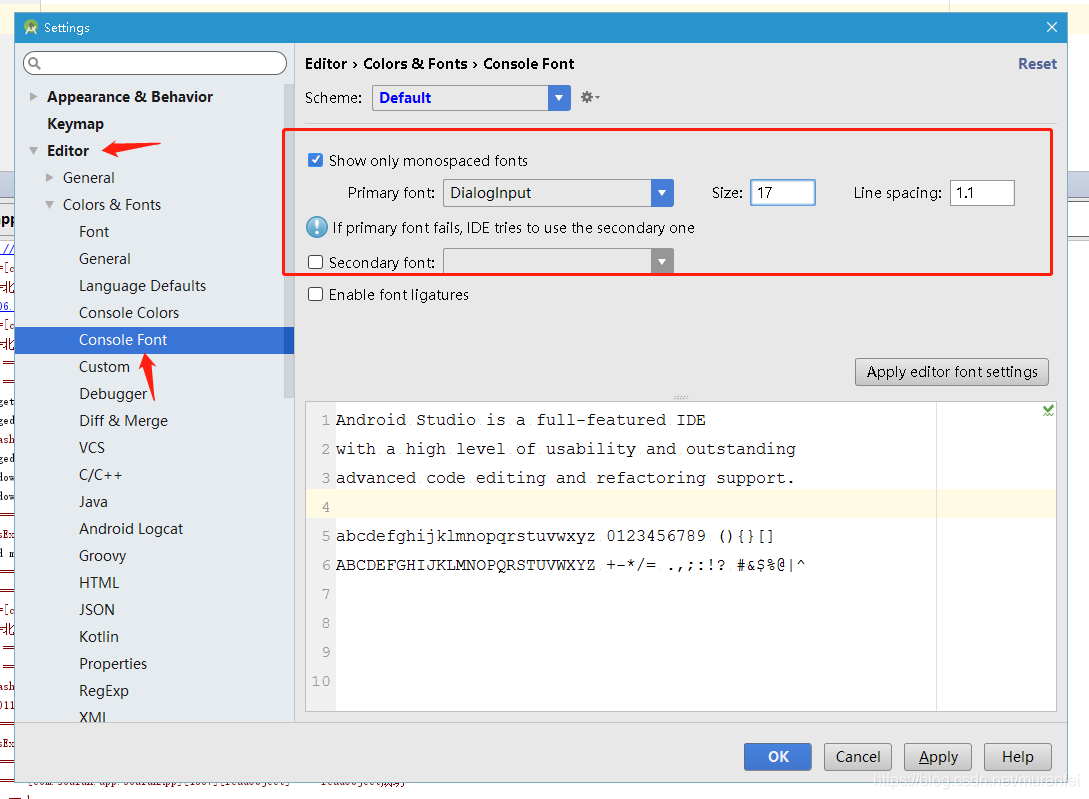The width and height of the screenshot is (1089, 799).
Task: Click the preview splitter grip handle
Action: [x=681, y=397]
